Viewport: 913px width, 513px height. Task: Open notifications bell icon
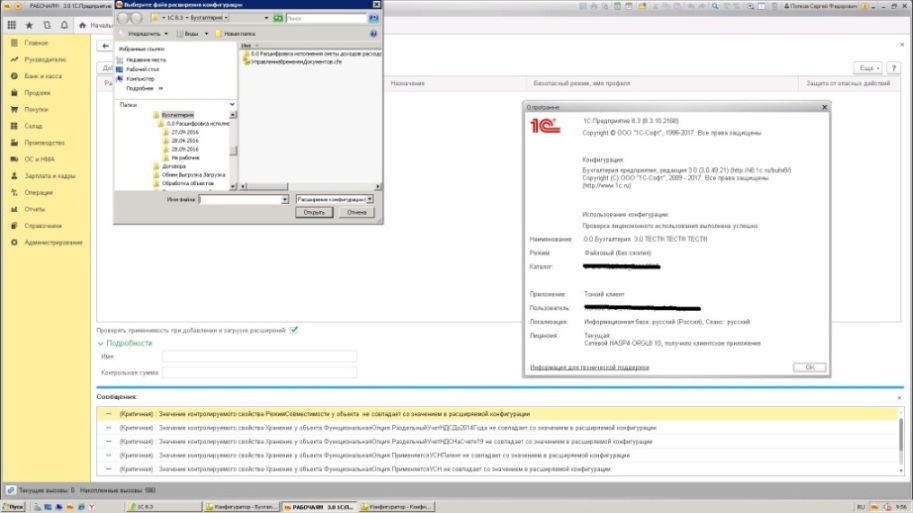64,25
